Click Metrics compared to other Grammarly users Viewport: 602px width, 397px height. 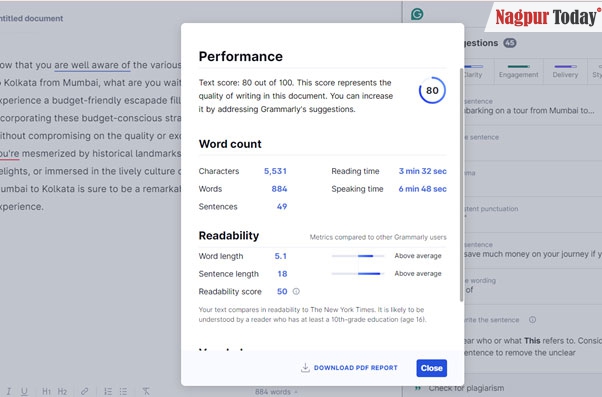click(x=378, y=237)
